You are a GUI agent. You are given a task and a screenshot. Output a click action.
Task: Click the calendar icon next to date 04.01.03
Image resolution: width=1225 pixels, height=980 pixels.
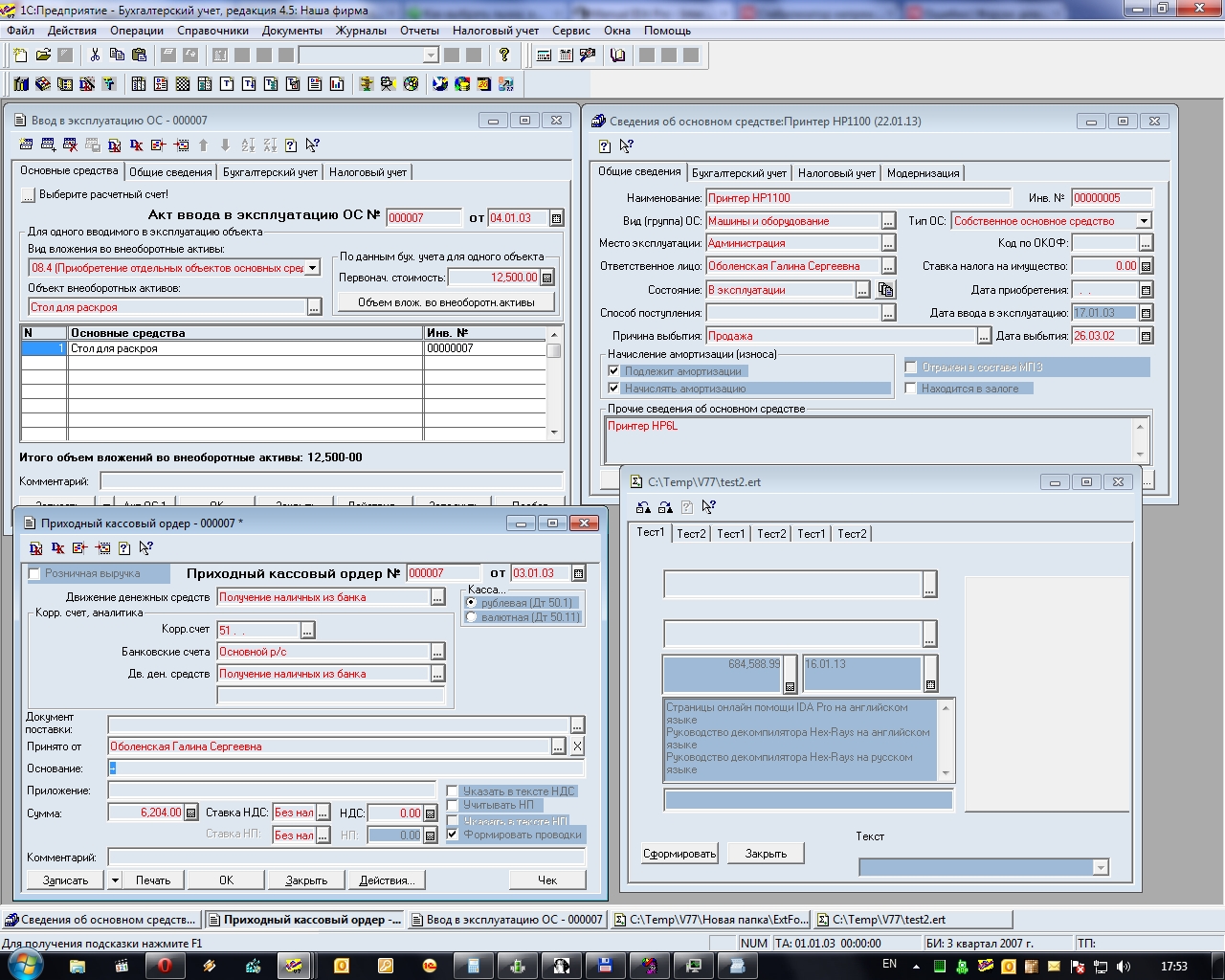(x=557, y=218)
